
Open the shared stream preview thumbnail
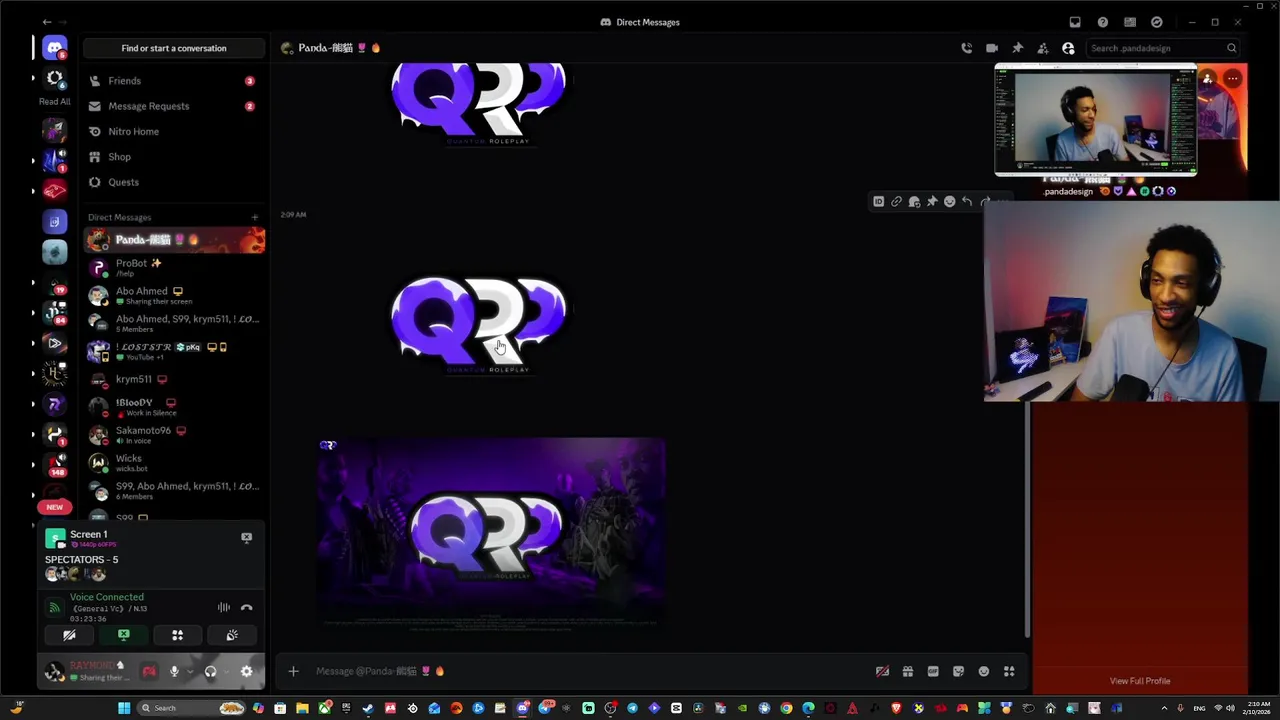[x=1096, y=120]
